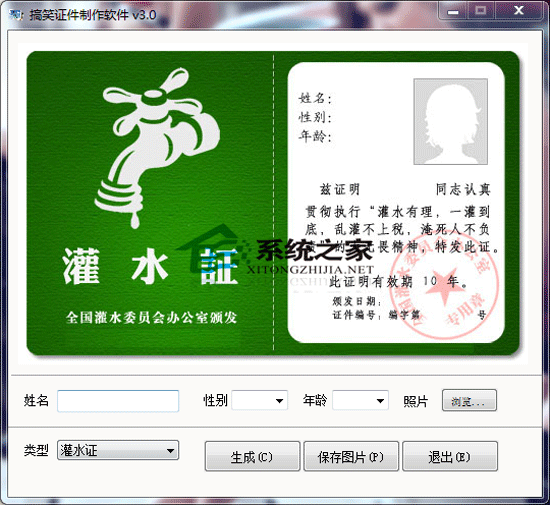Click the red official seal stamp
Image resolution: width=550 pixels, height=505 pixels.
[x=444, y=285]
